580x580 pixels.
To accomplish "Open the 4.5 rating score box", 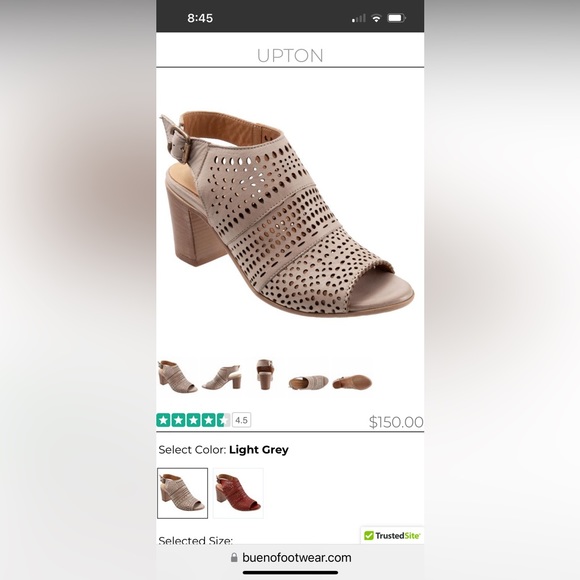I will pos(242,420).
